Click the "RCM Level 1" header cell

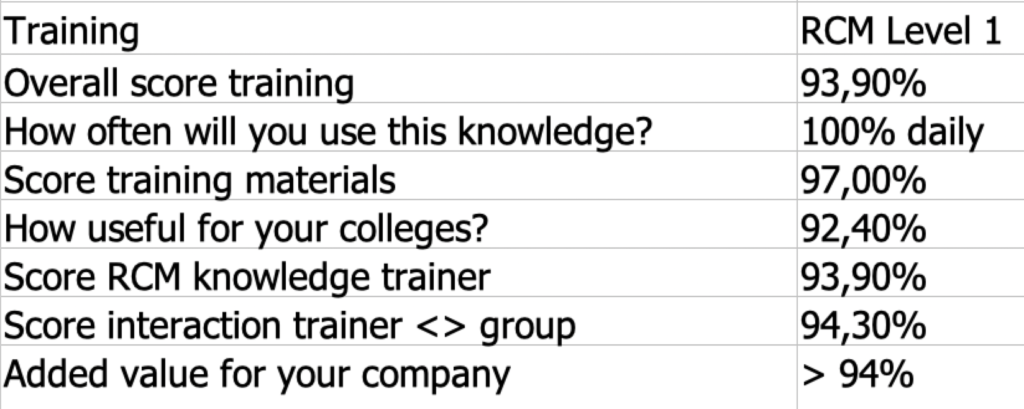[900, 33]
